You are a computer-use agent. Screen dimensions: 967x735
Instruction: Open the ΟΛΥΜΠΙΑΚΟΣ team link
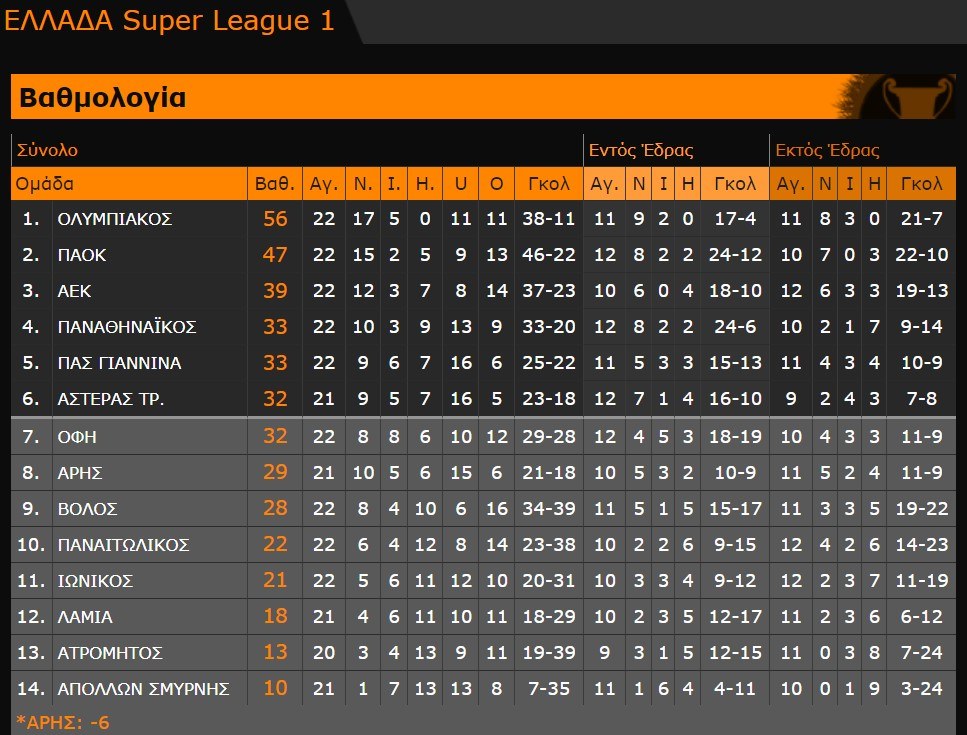point(115,219)
